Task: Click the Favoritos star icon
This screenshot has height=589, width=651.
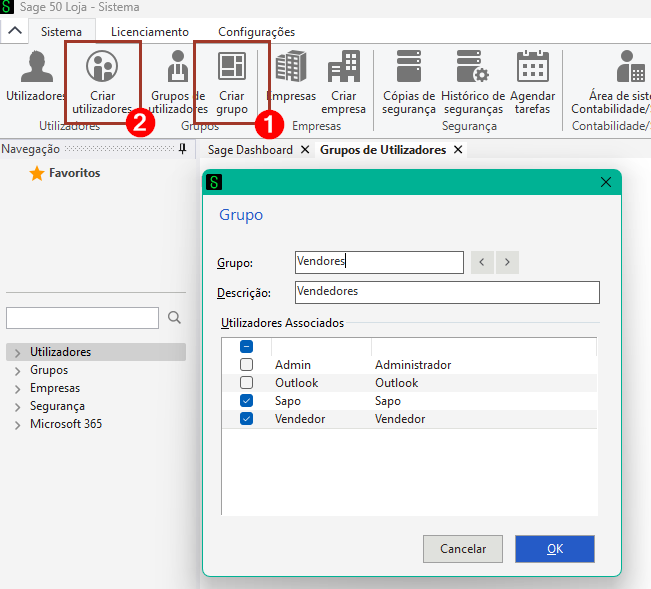Action: click(37, 173)
